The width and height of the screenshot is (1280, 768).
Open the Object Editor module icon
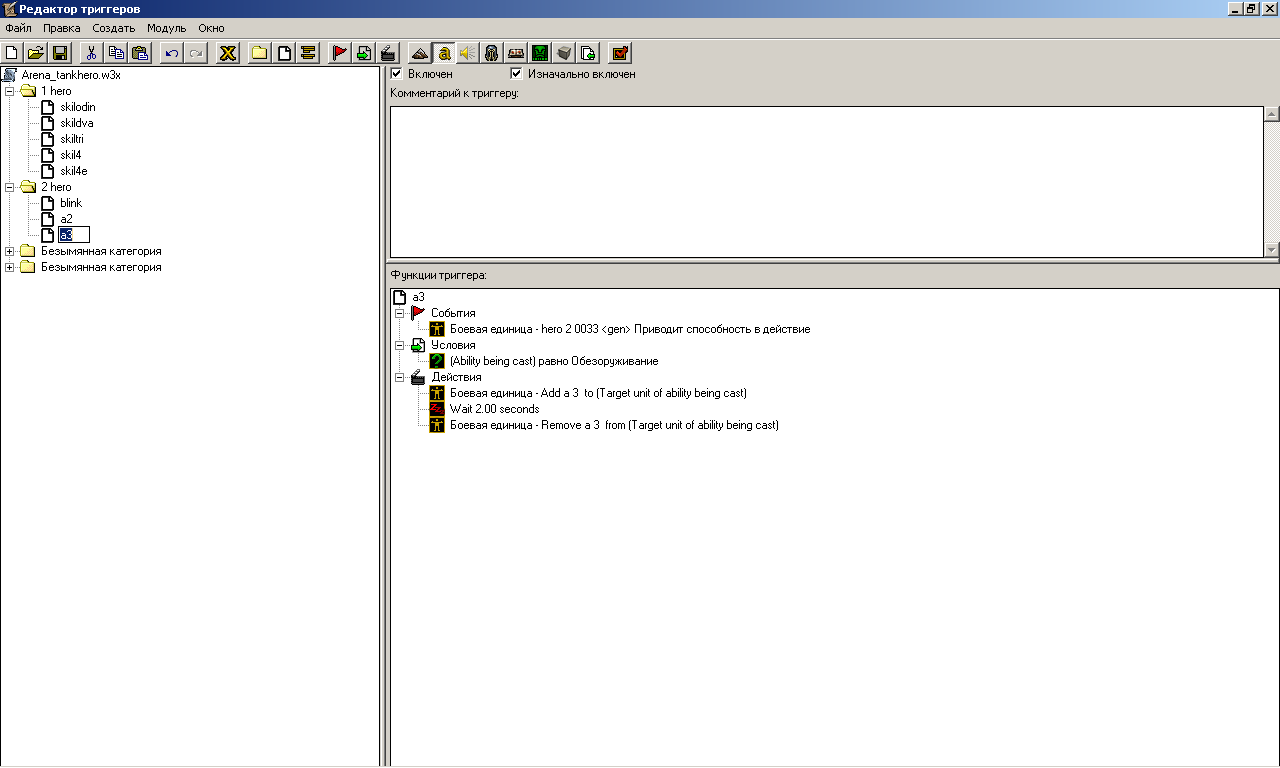tap(492, 53)
